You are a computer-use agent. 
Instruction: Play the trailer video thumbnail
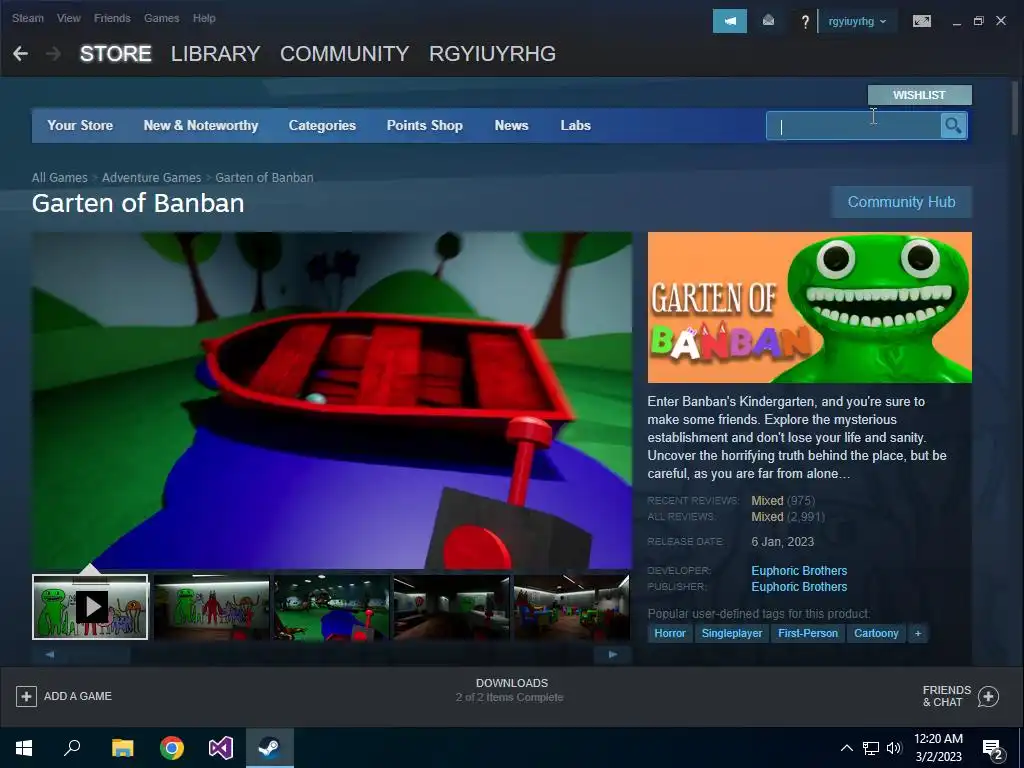pos(90,607)
